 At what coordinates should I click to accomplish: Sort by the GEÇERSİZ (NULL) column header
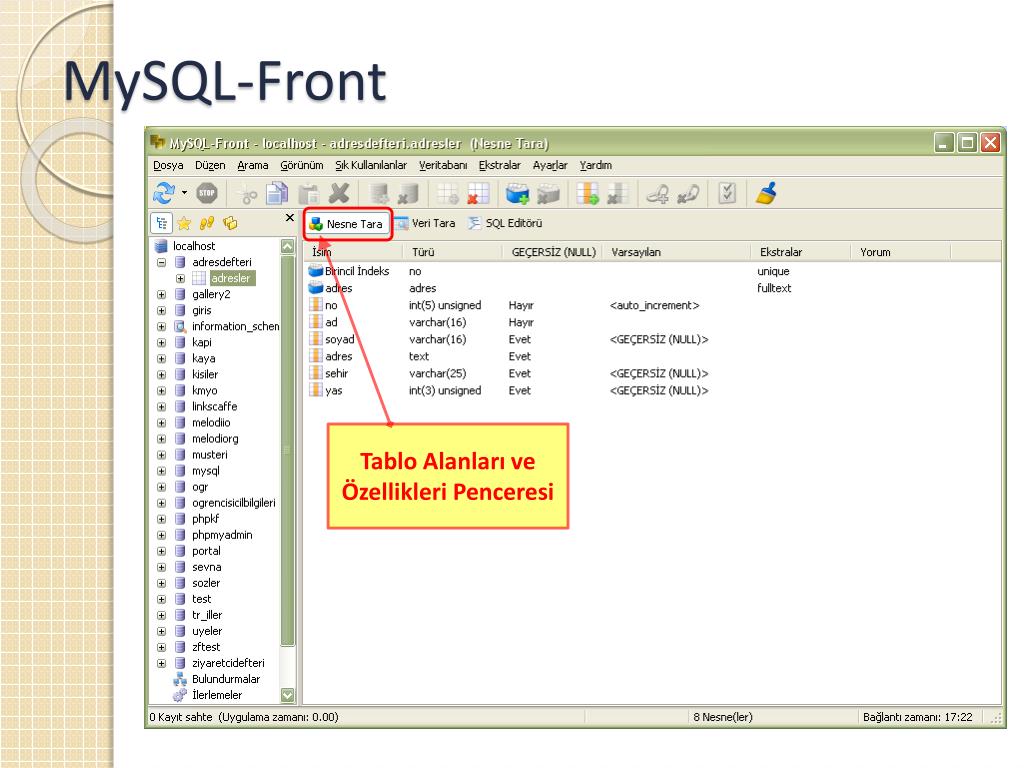point(553,252)
